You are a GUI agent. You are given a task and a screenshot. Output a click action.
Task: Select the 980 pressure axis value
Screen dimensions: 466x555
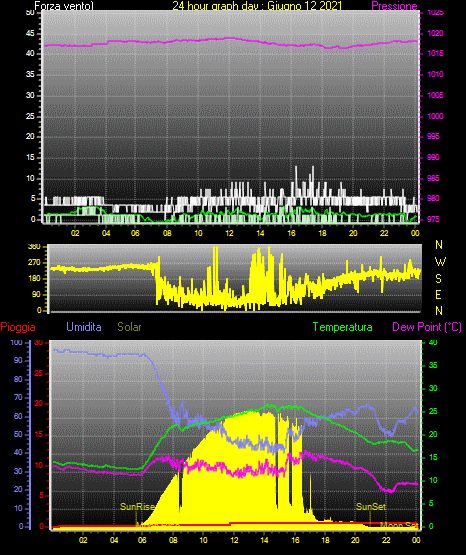pyautogui.click(x=433, y=198)
